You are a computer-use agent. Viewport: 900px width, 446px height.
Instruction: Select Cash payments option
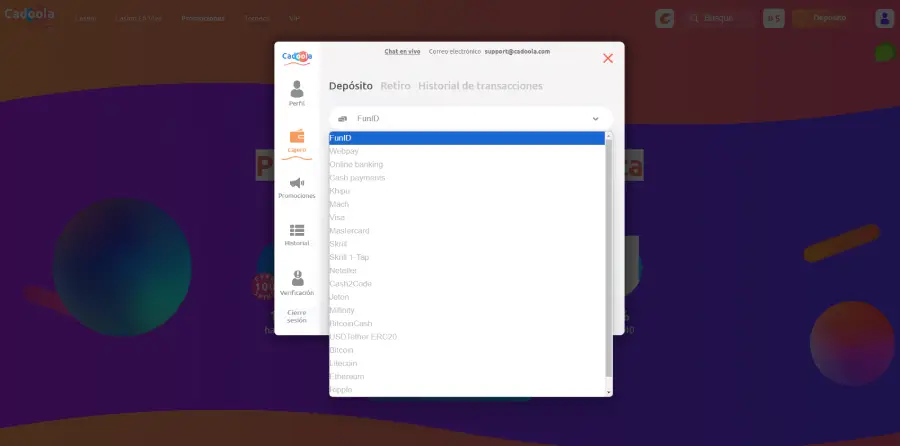(467, 178)
